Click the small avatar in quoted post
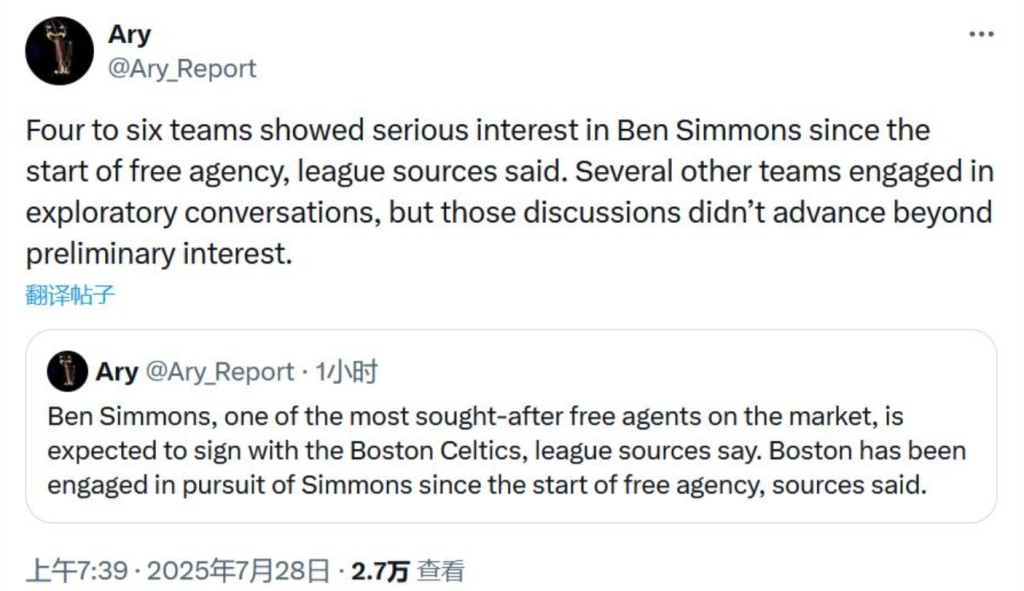Image resolution: width=1024 pixels, height=591 pixels. coord(67,372)
